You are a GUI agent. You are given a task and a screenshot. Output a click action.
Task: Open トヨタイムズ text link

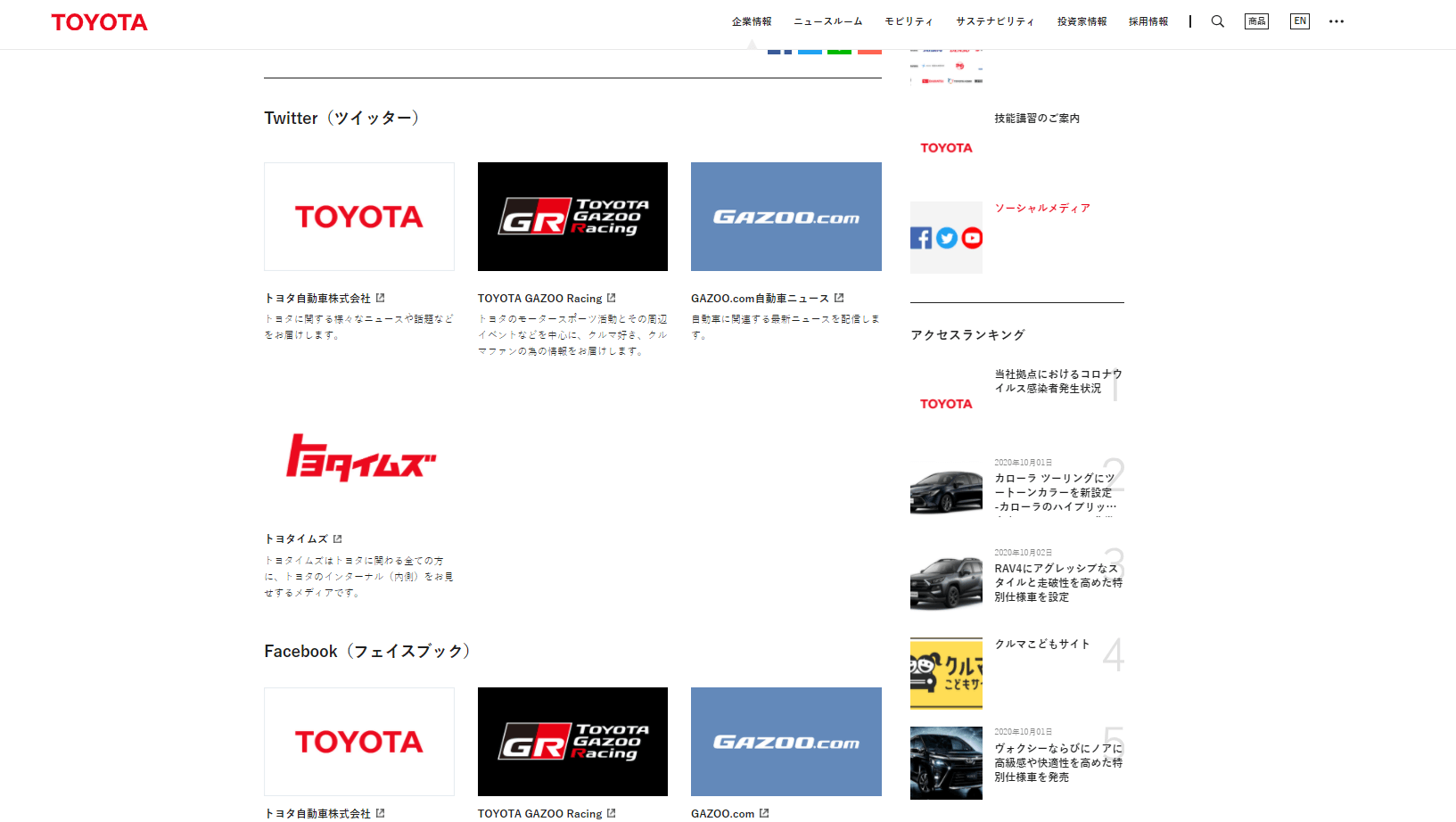296,539
